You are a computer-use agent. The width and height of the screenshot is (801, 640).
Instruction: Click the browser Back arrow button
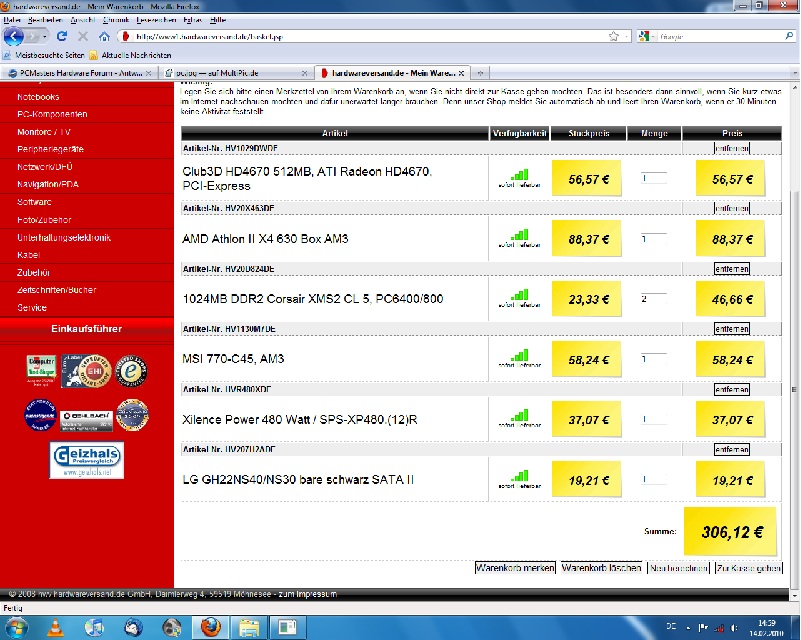coord(13,36)
